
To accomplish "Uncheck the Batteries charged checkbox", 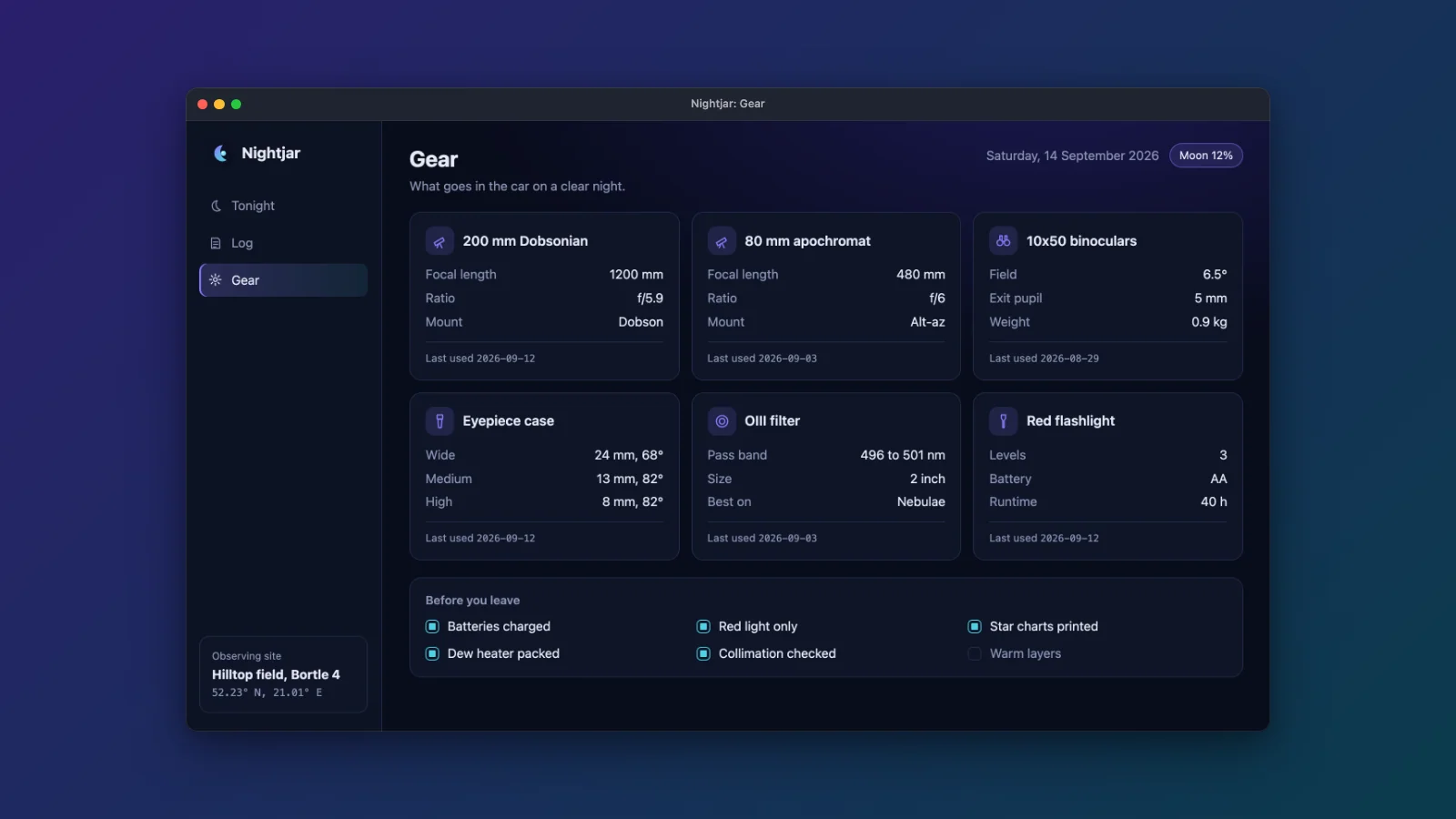I will click(x=432, y=626).
